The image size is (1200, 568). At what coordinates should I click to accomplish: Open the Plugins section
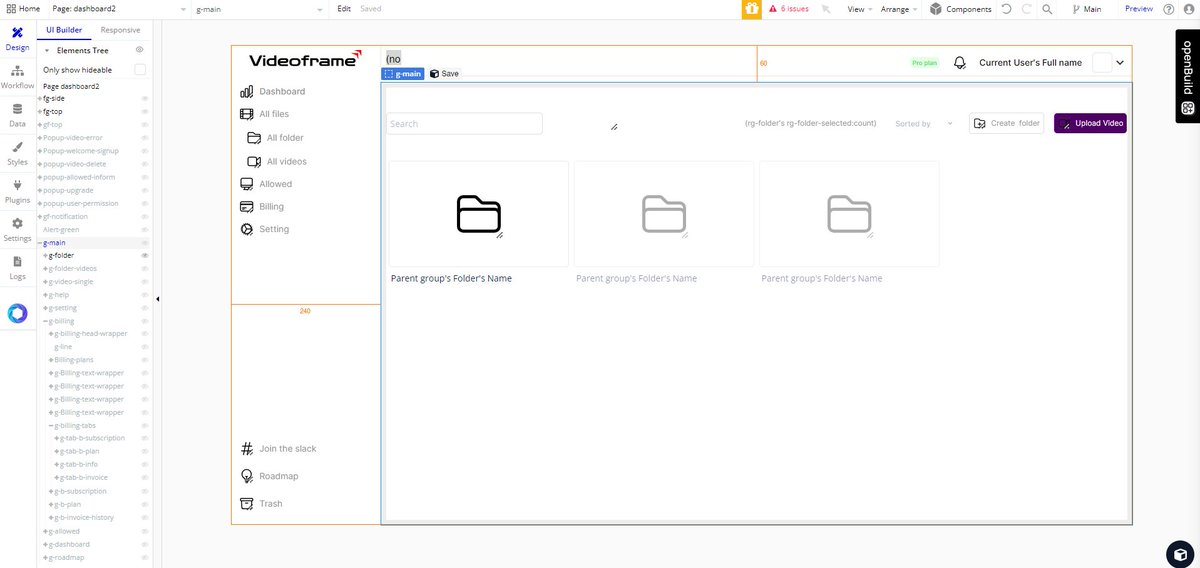(17, 191)
